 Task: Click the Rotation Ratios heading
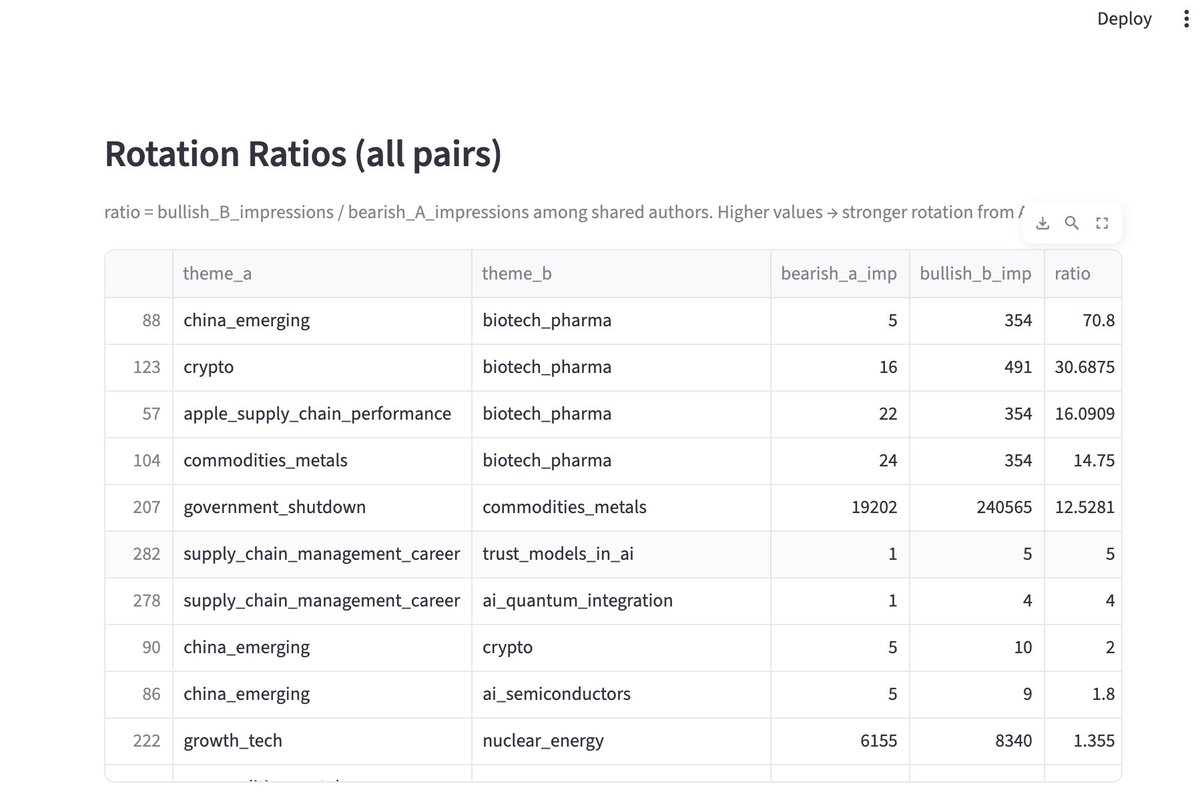[303, 155]
